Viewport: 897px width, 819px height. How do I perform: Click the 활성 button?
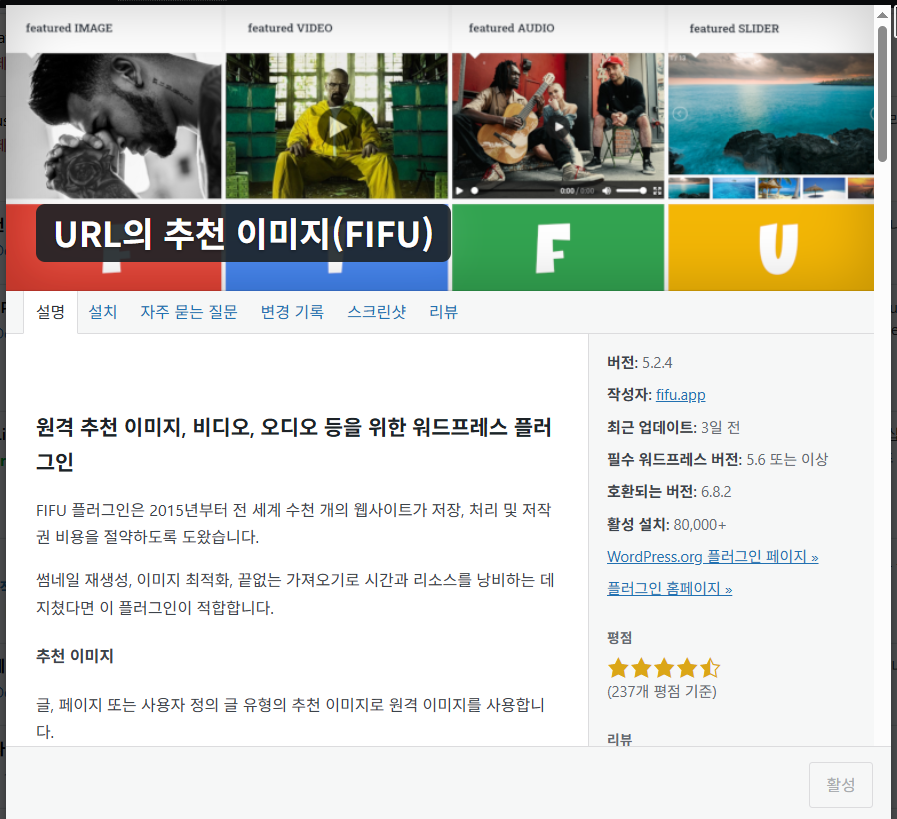pos(840,785)
